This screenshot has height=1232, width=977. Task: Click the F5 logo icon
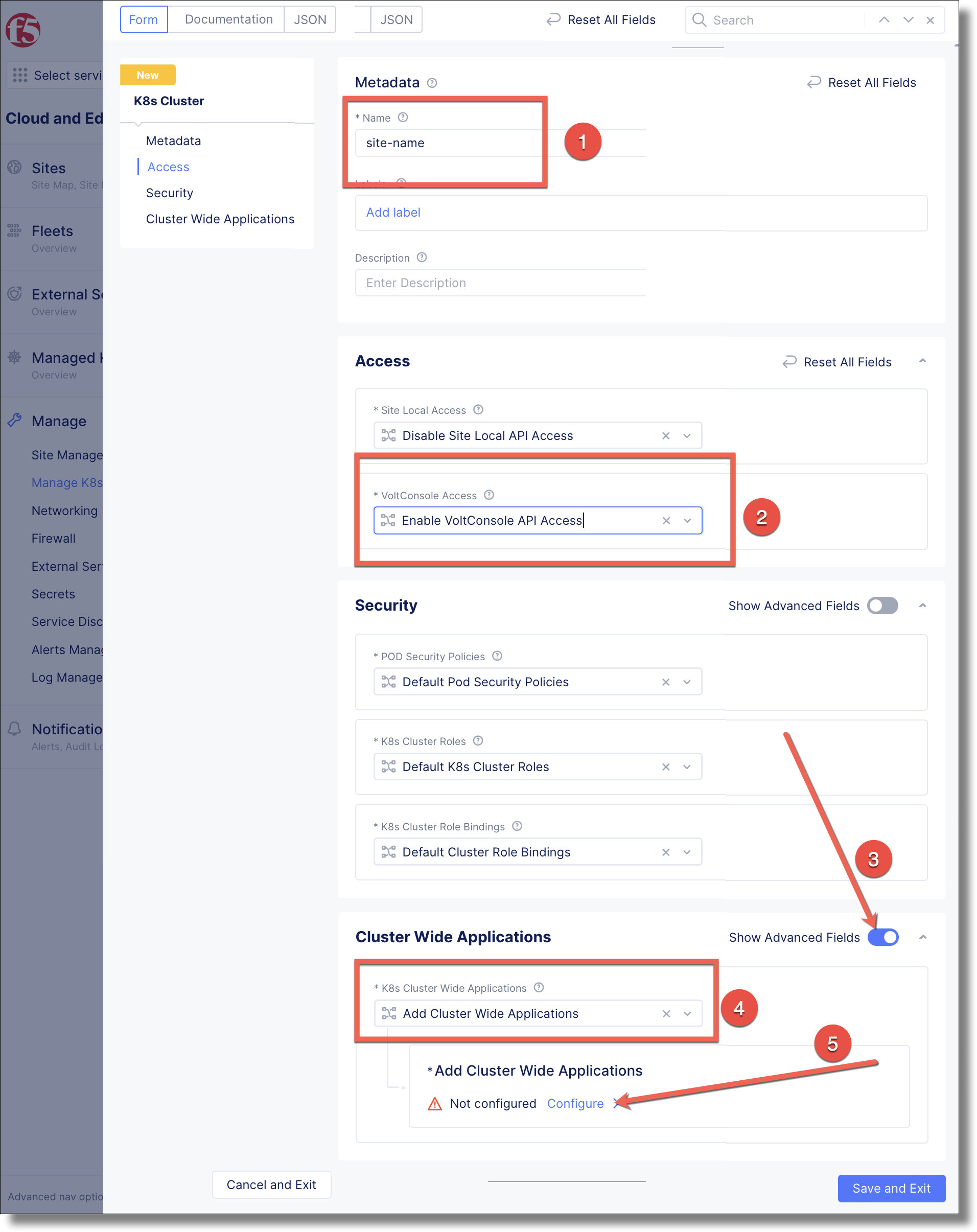pyautogui.click(x=23, y=30)
